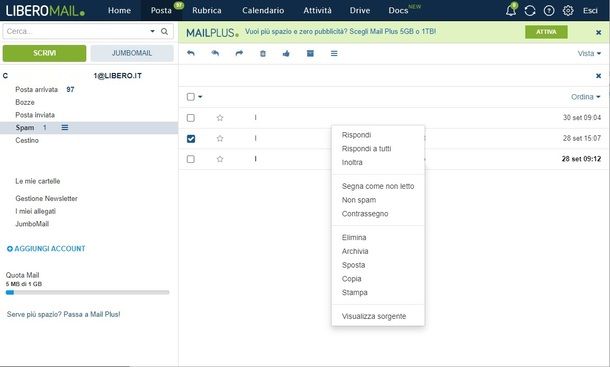Image resolution: width=610 pixels, height=367 pixels.
Task: Click the search magnifier icon
Action: click(x=165, y=32)
